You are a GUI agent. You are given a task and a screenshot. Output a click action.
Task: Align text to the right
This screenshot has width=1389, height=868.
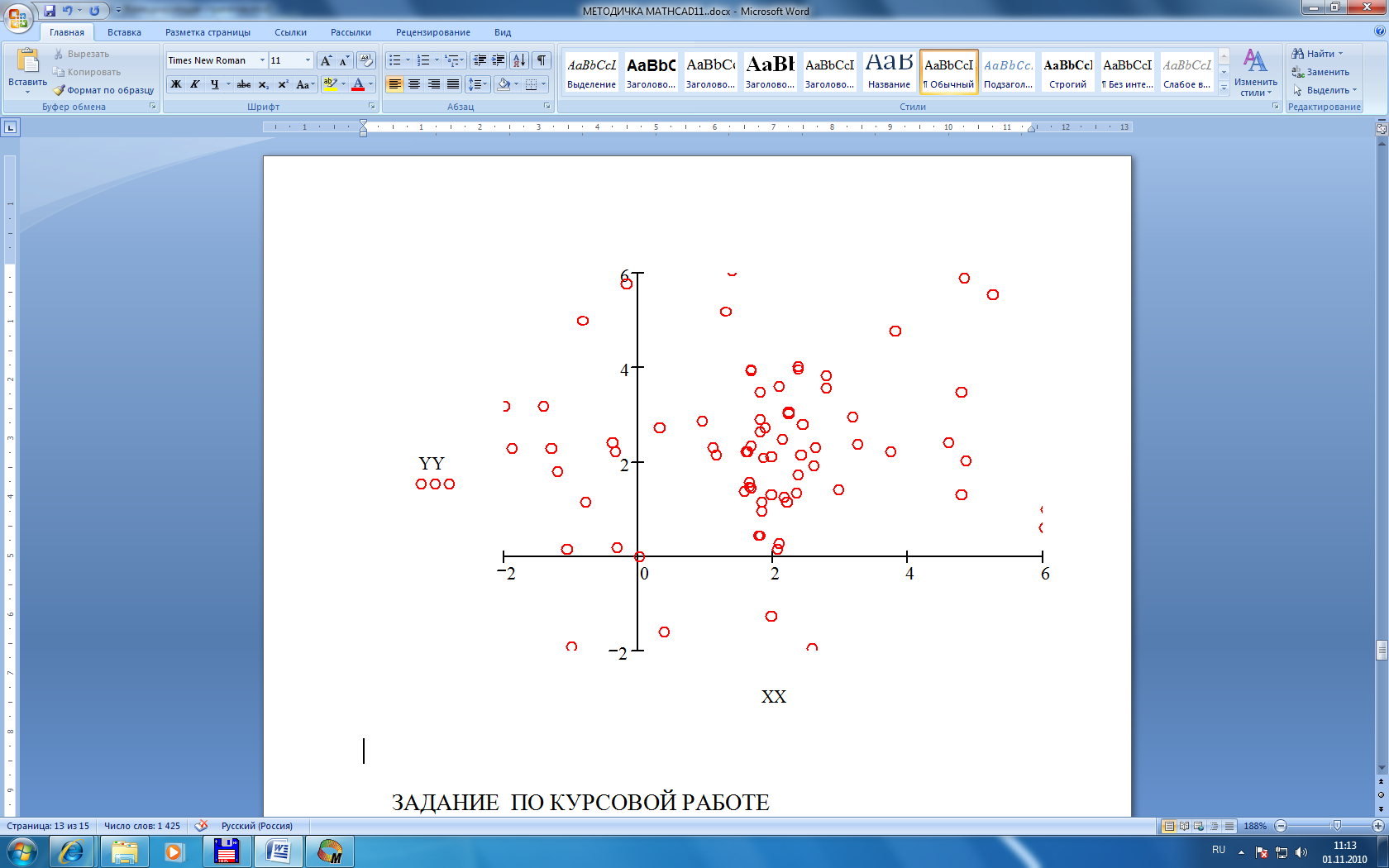point(433,84)
